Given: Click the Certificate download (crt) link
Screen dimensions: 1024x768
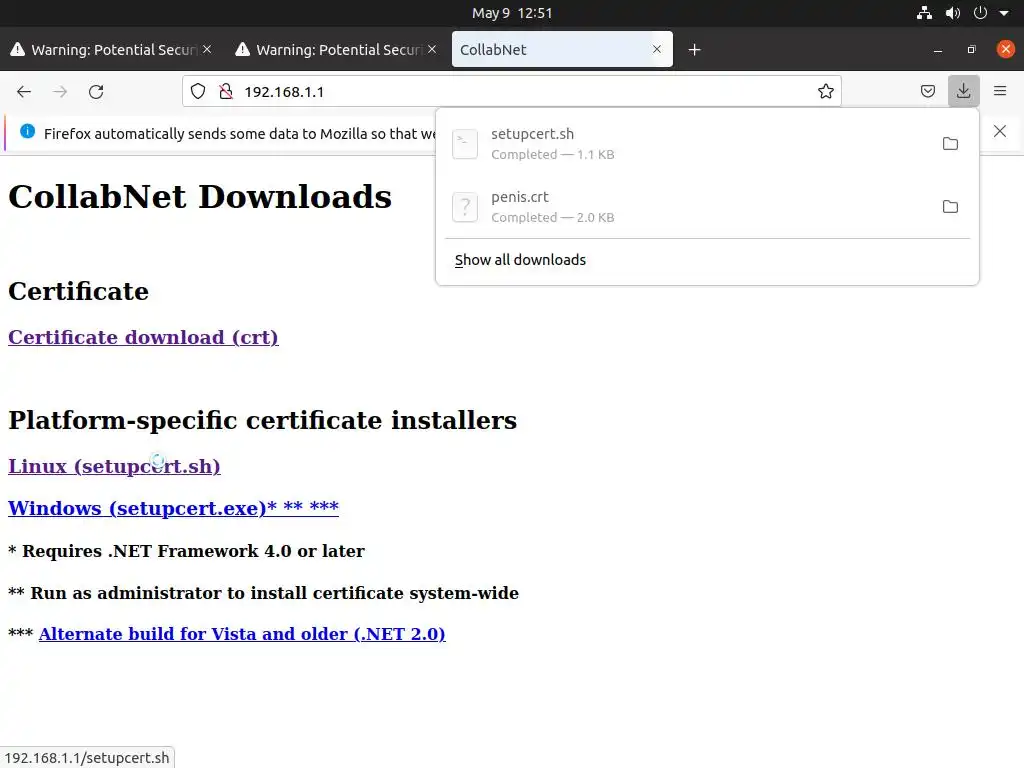Looking at the screenshot, I should pyautogui.click(x=143, y=338).
